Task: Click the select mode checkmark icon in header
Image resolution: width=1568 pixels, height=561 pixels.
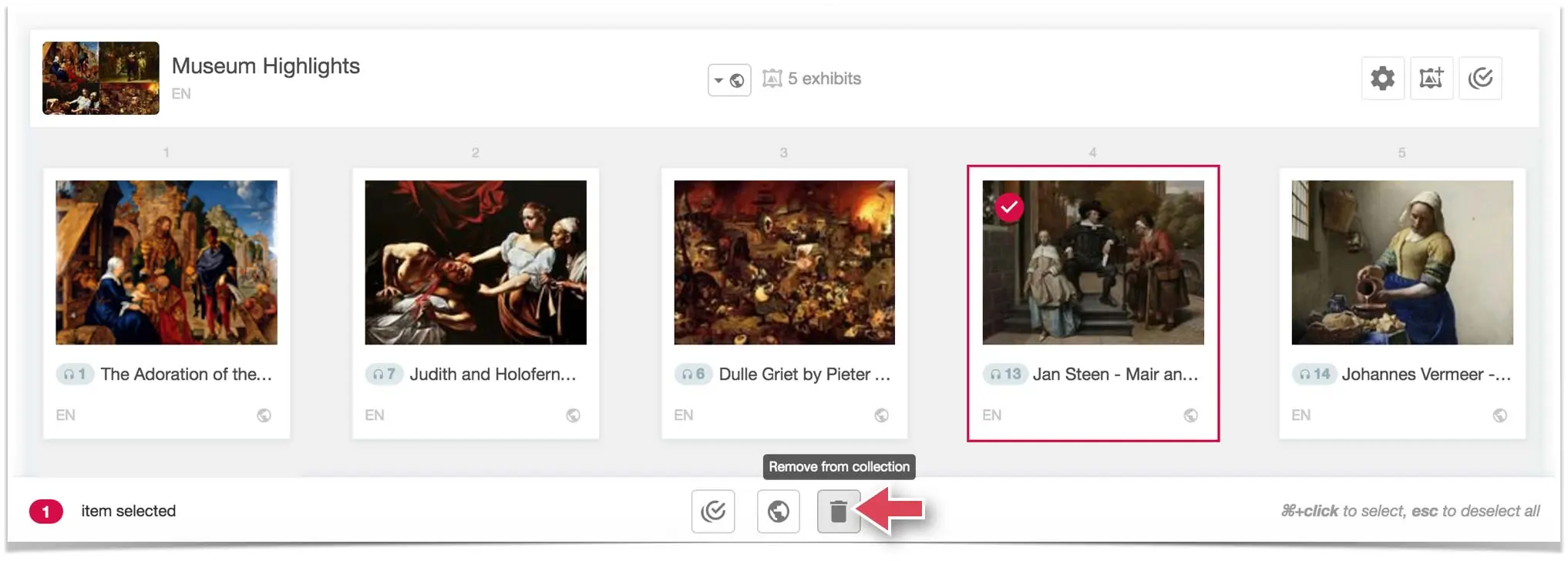Action: (1480, 79)
